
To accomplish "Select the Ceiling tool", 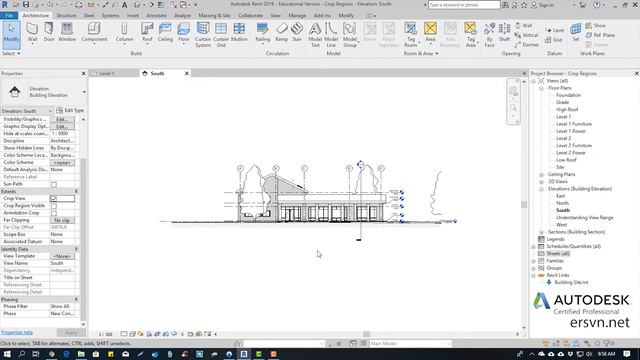I will (165, 32).
